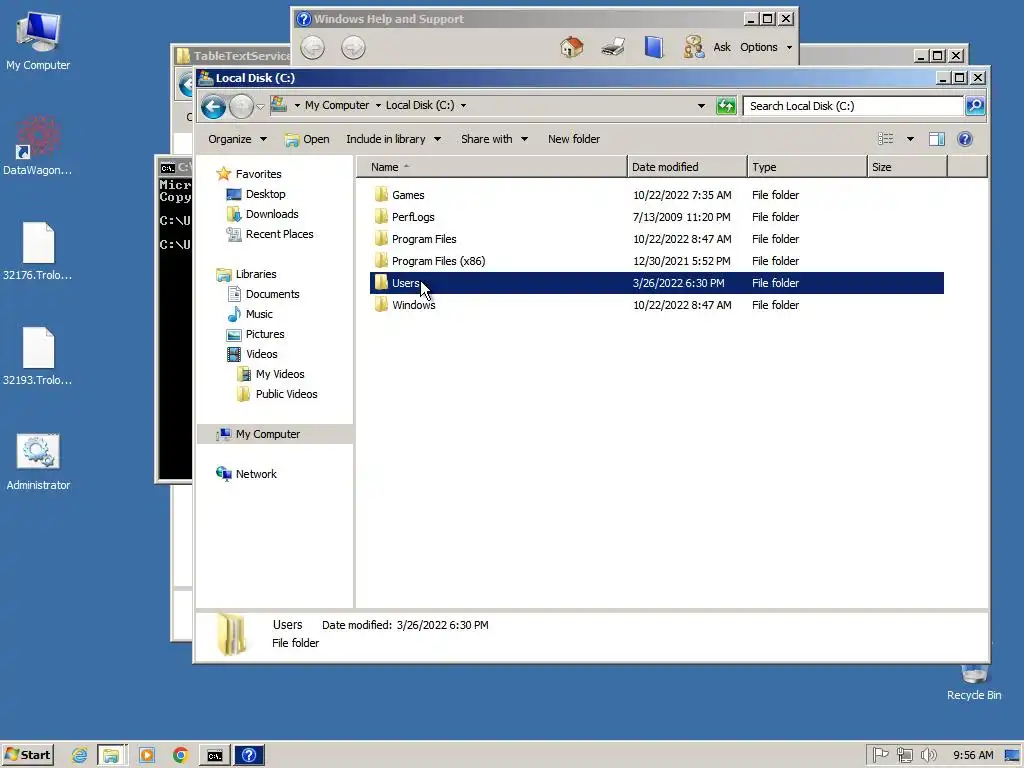This screenshot has height=768, width=1024.
Task: Click Ask in Help and Support
Action: (x=722, y=47)
